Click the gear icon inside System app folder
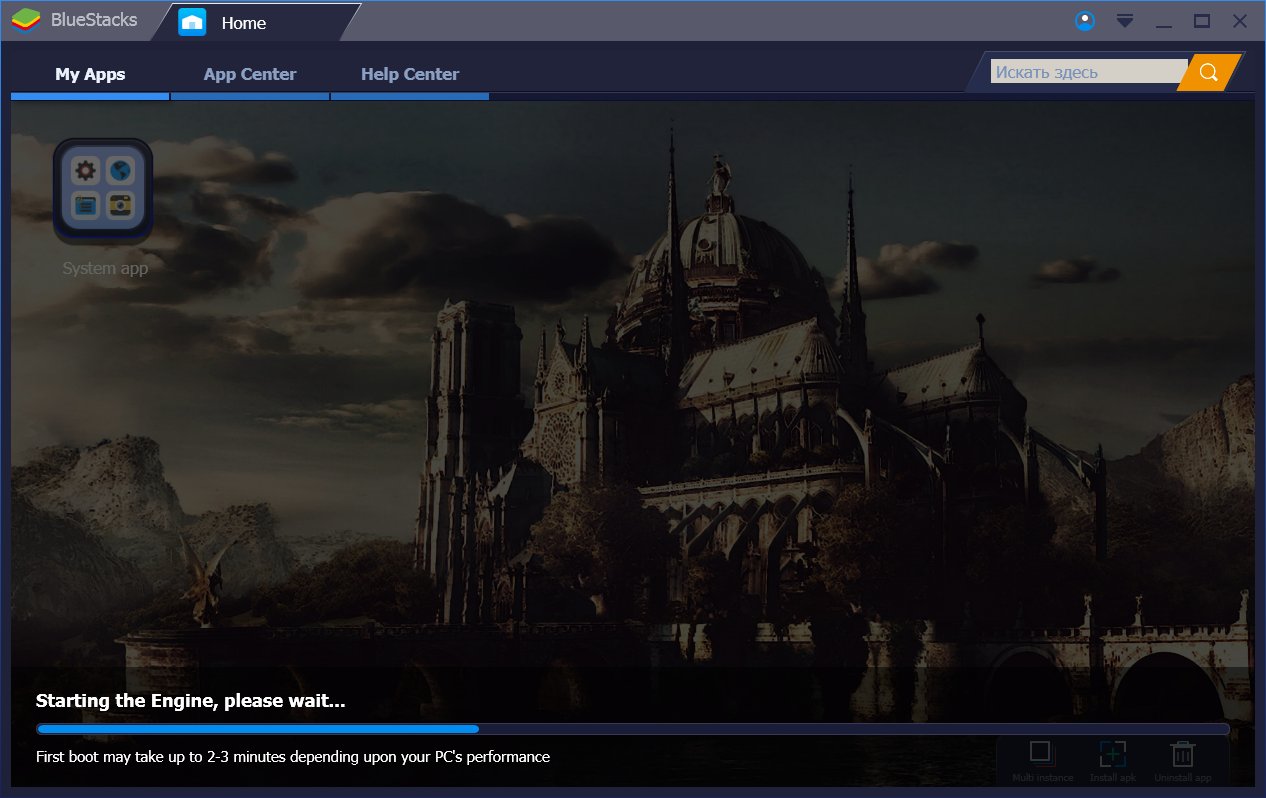 click(86, 171)
